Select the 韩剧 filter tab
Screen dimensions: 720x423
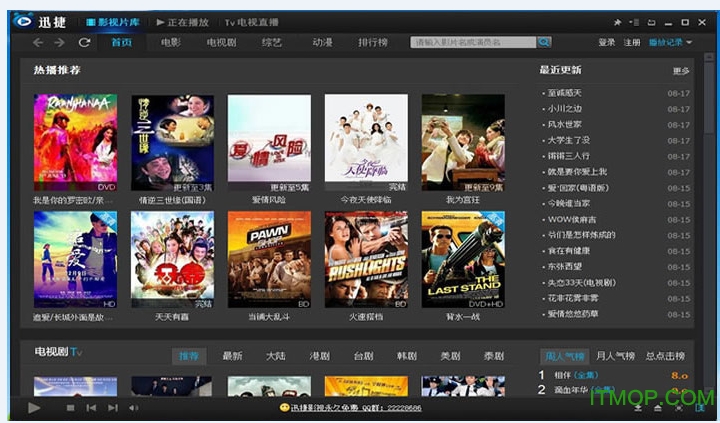407,356
